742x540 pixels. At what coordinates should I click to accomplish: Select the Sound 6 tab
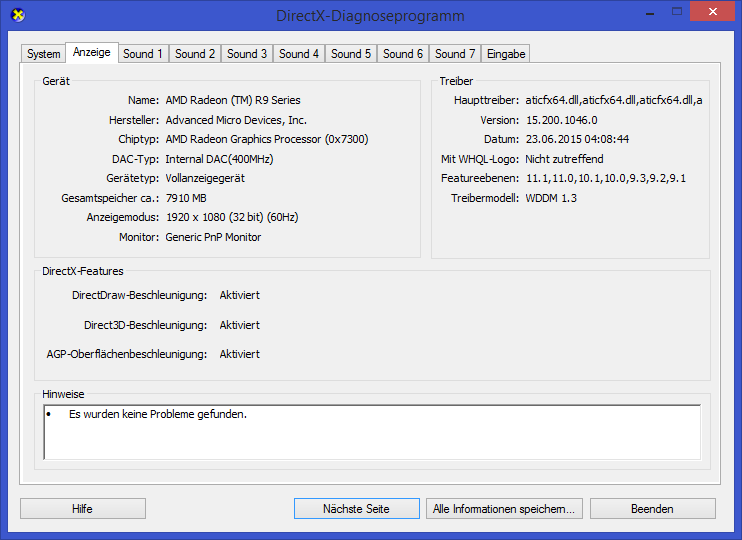tap(403, 54)
